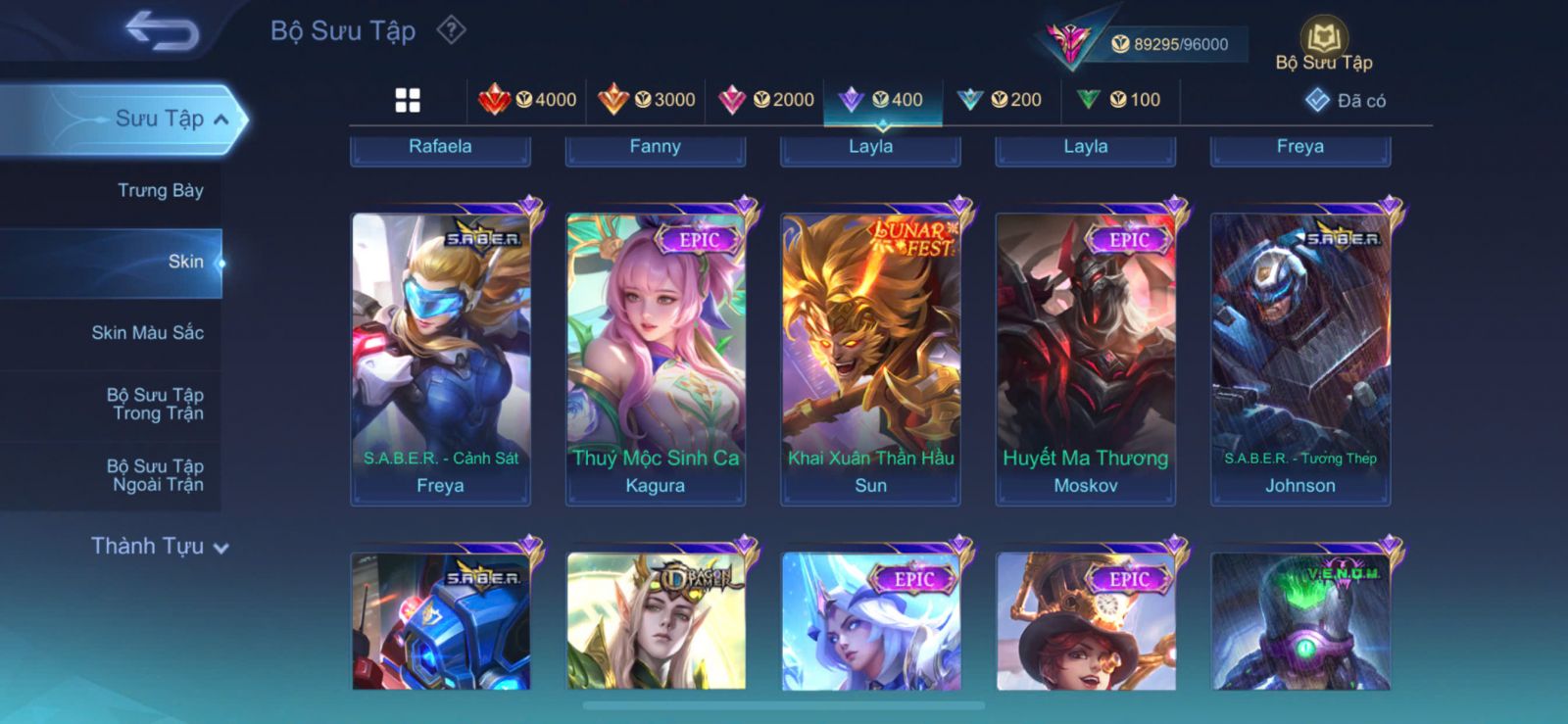
Task: Go back with the return arrow icon
Action: click(162, 30)
